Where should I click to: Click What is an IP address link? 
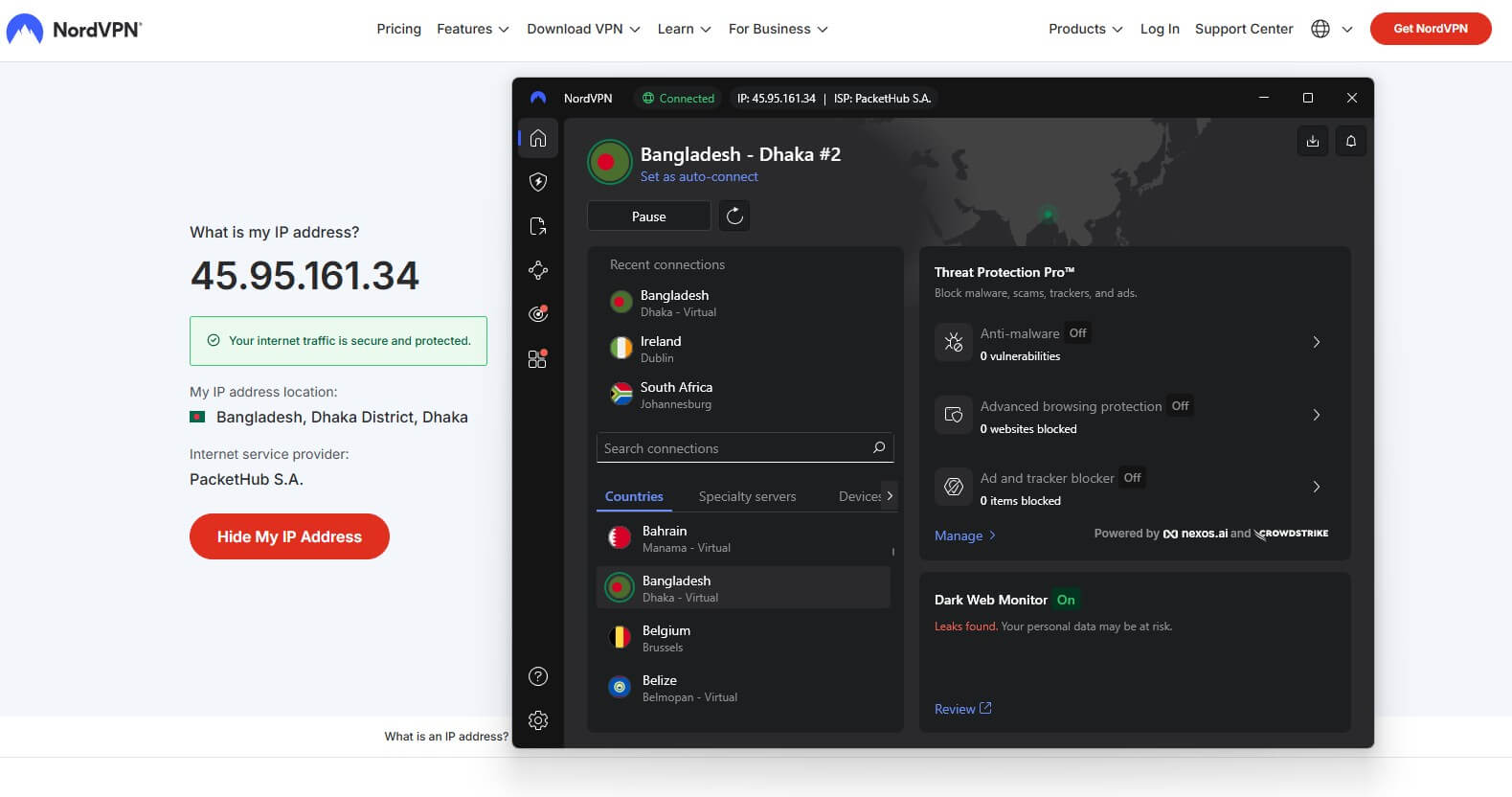coord(446,736)
